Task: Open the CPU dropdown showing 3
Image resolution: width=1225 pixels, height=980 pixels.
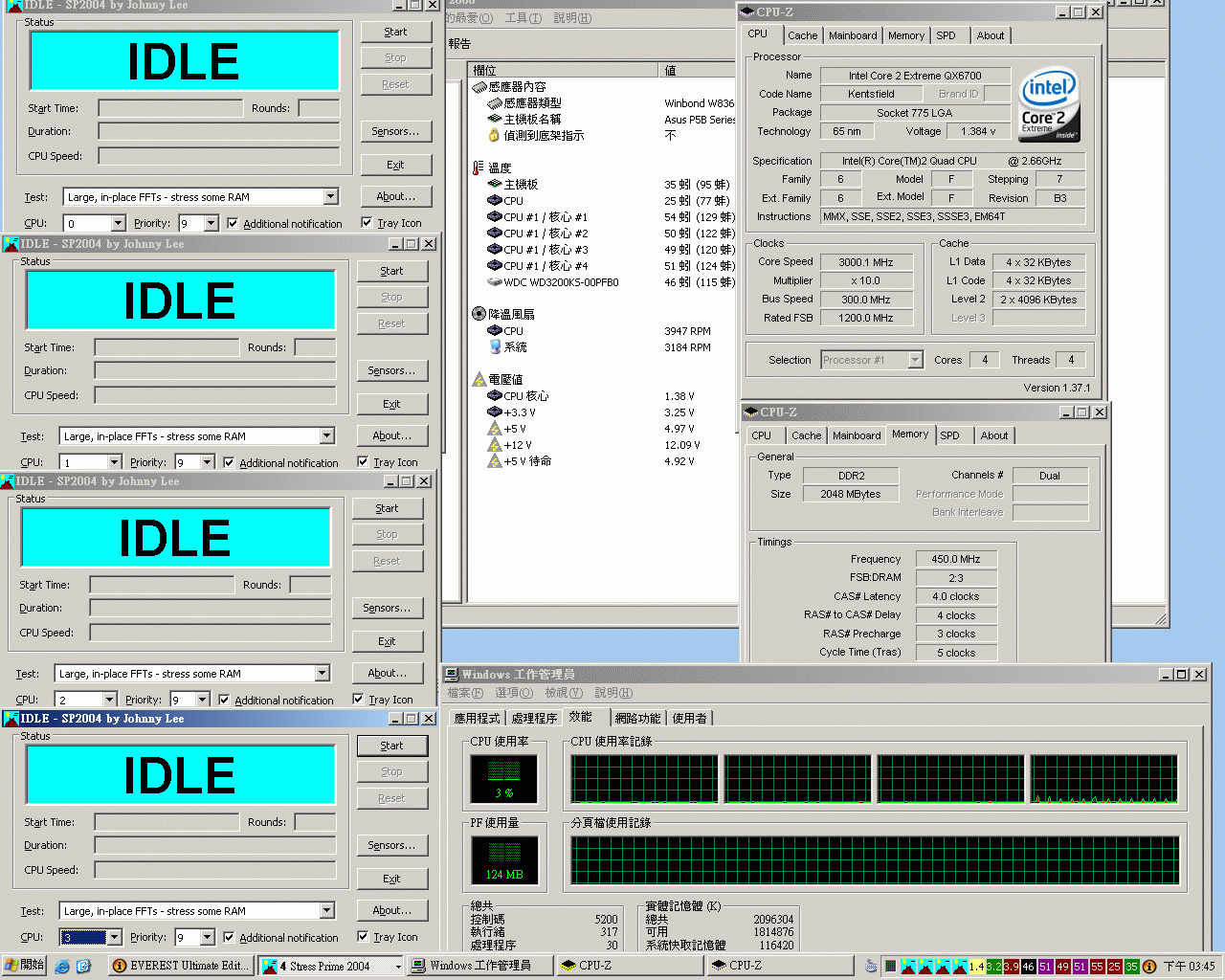Action: tap(114, 937)
